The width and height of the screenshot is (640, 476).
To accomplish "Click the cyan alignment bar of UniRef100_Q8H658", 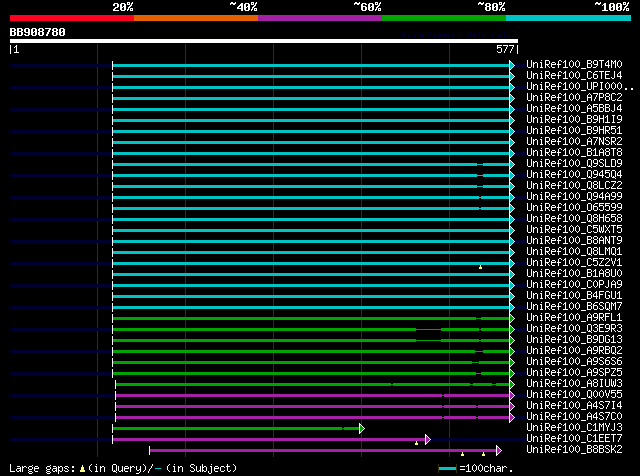I will pyautogui.click(x=311, y=220).
